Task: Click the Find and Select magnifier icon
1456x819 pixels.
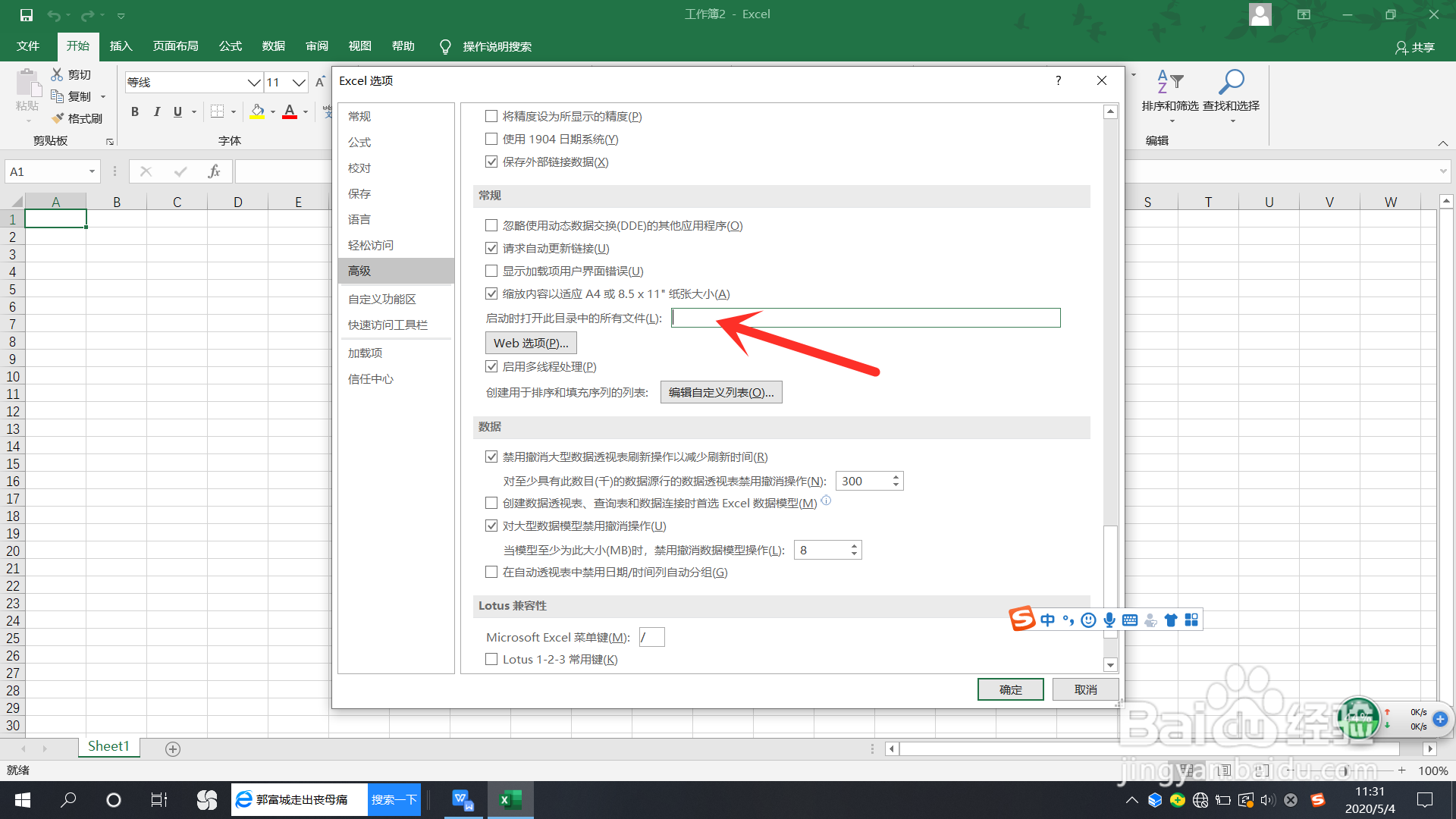Action: (x=1231, y=82)
